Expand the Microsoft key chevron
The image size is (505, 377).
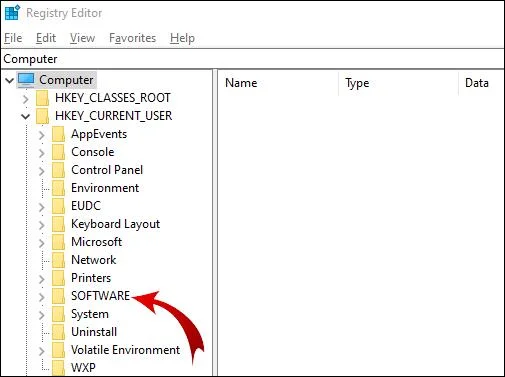click(x=42, y=243)
